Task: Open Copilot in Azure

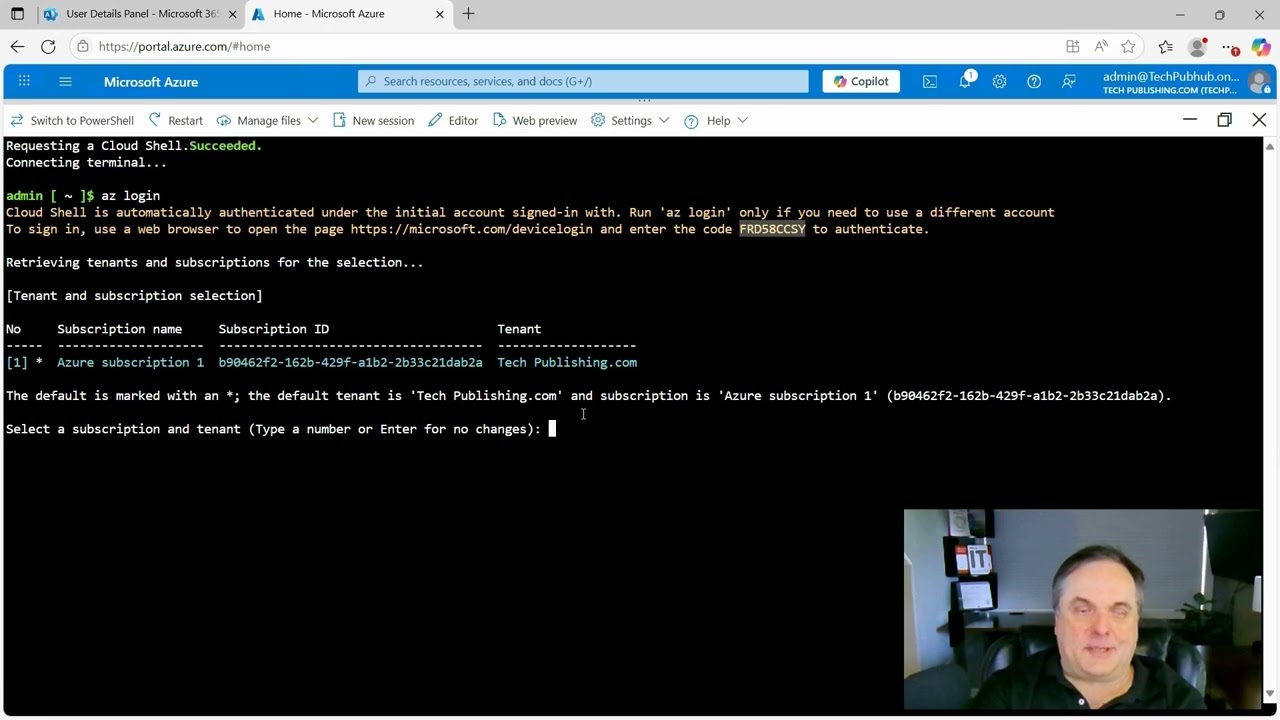Action: pos(861,81)
